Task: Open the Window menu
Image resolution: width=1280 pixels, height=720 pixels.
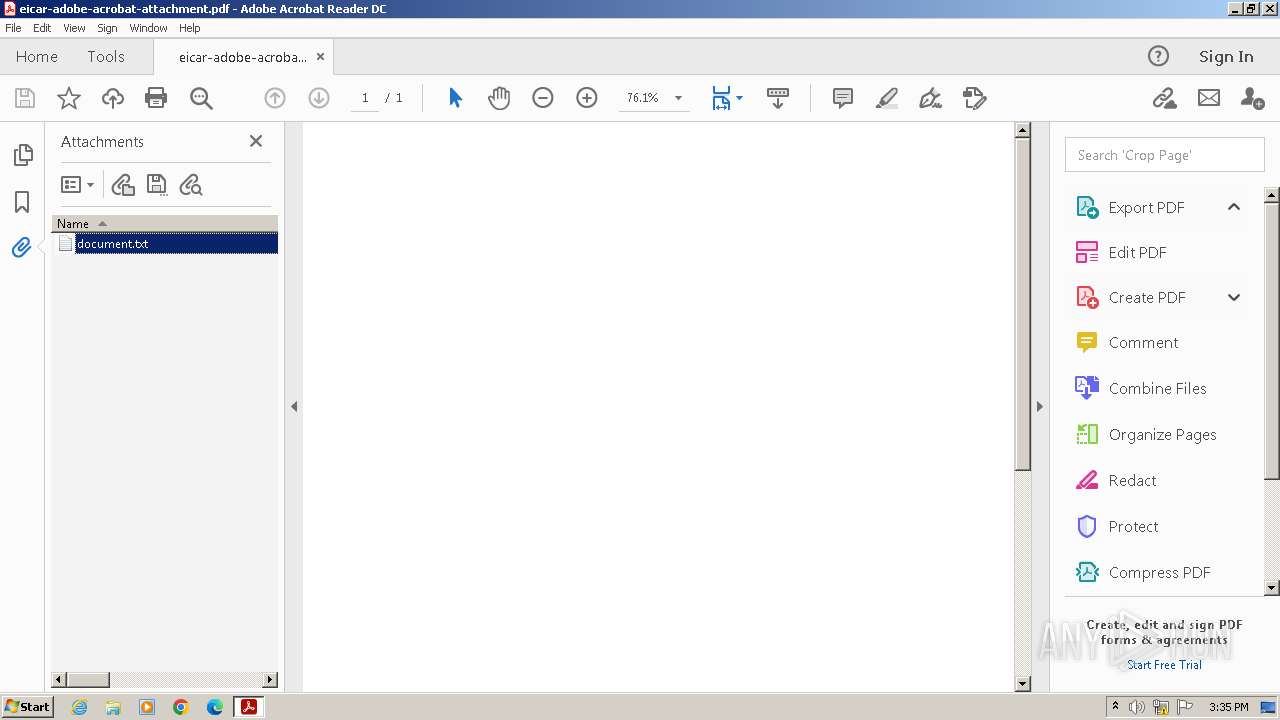Action: [148, 28]
